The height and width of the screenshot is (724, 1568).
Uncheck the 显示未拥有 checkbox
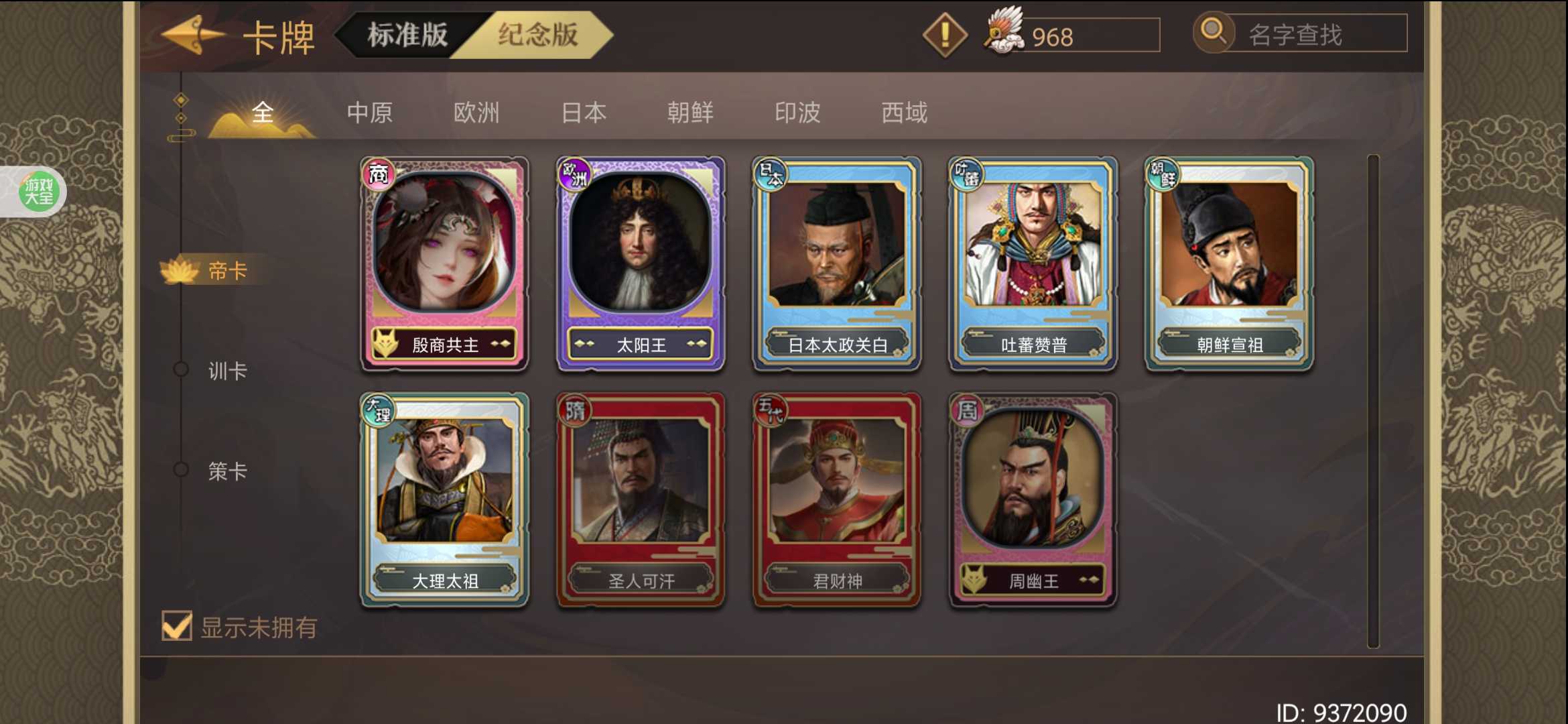click(x=177, y=626)
